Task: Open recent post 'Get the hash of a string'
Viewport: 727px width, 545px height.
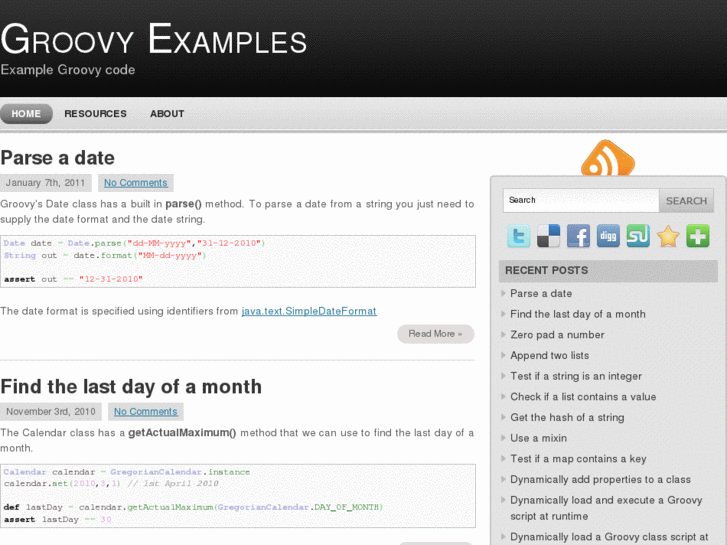Action: point(567,417)
